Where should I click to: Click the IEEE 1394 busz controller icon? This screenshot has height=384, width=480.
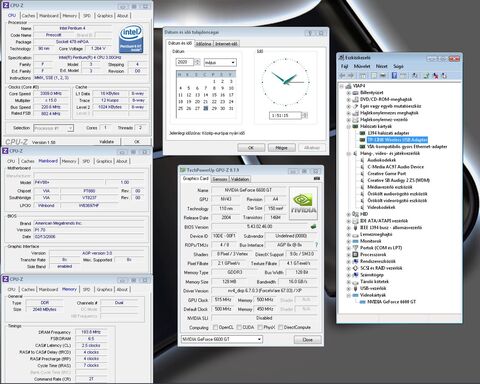coord(355,227)
